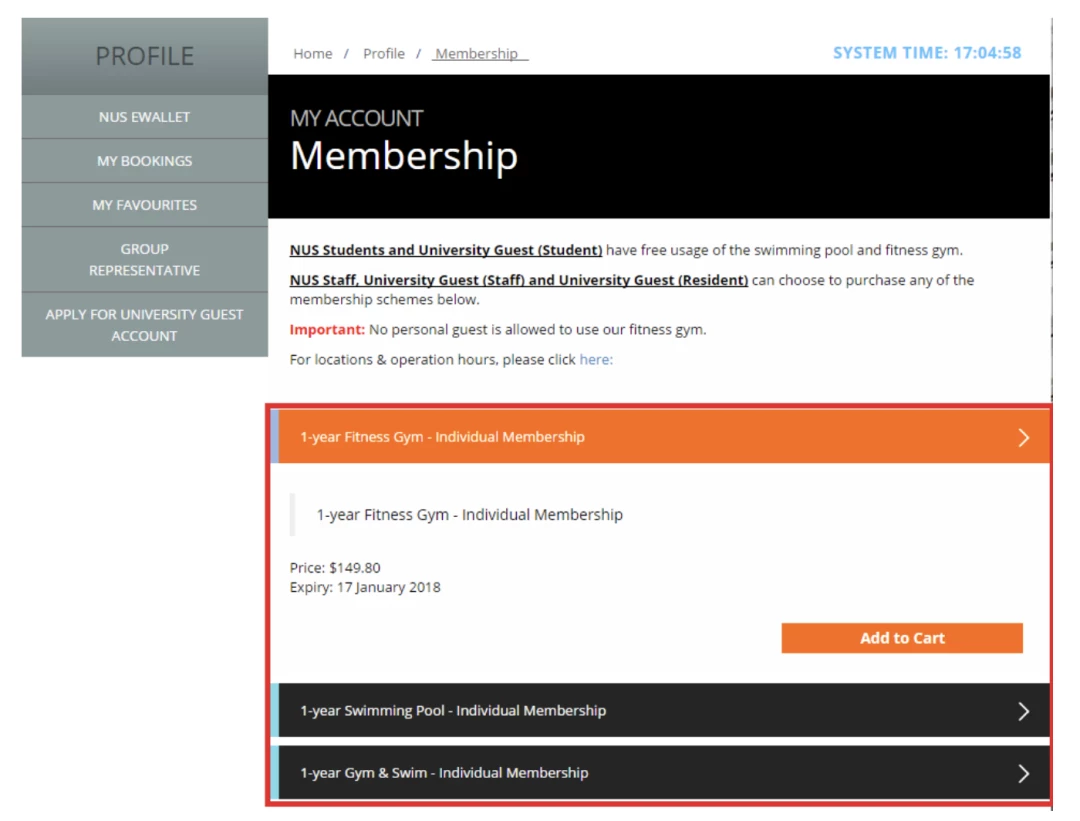Collapse the 1-year Fitness Gym chevron arrow

click(x=1024, y=437)
